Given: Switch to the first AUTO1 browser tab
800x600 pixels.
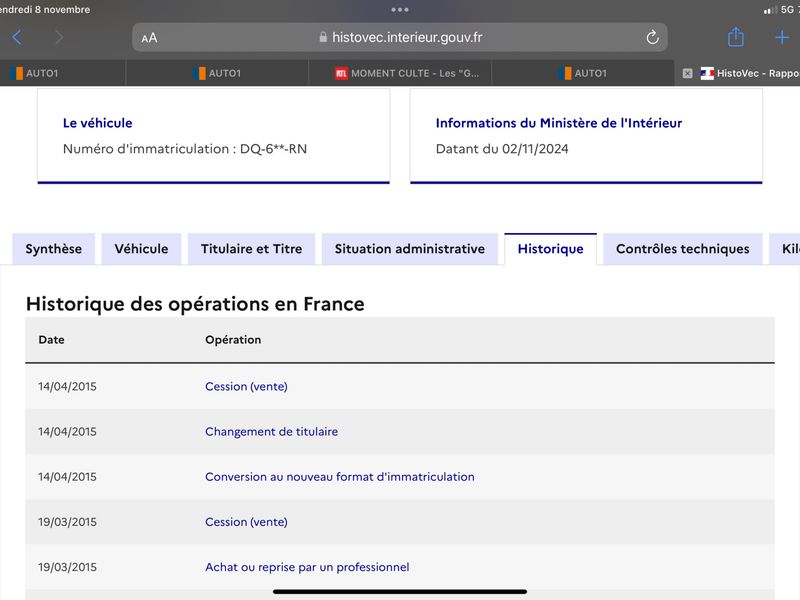Looking at the screenshot, I should coord(63,73).
